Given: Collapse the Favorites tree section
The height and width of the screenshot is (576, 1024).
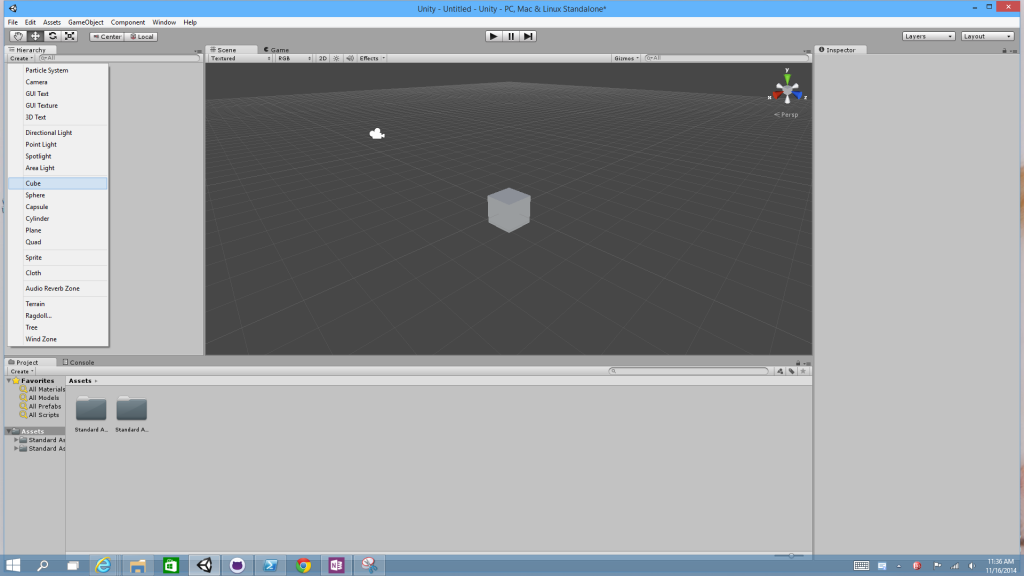Looking at the screenshot, I should 9,381.
